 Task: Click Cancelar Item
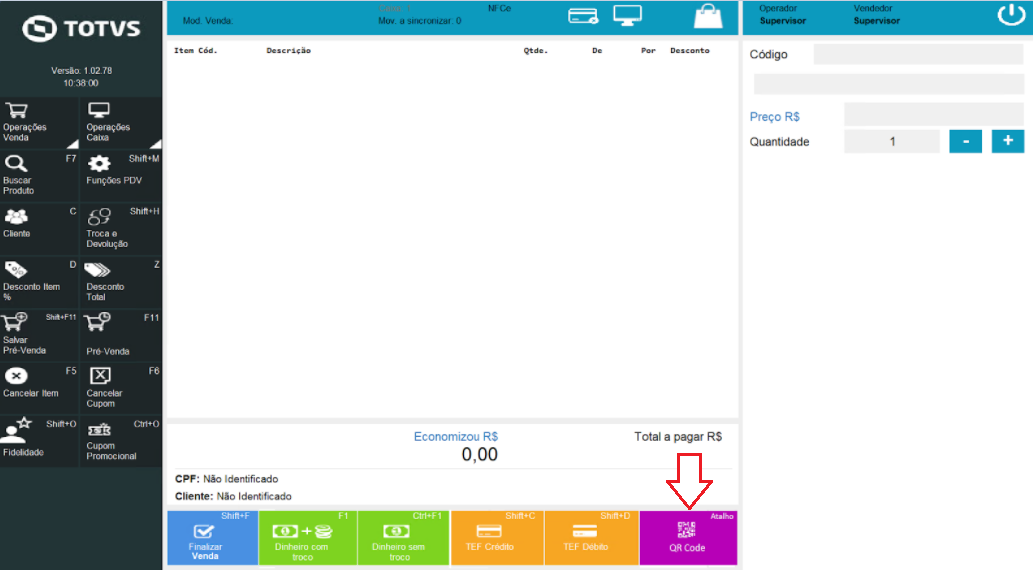pyautogui.click(x=40, y=388)
